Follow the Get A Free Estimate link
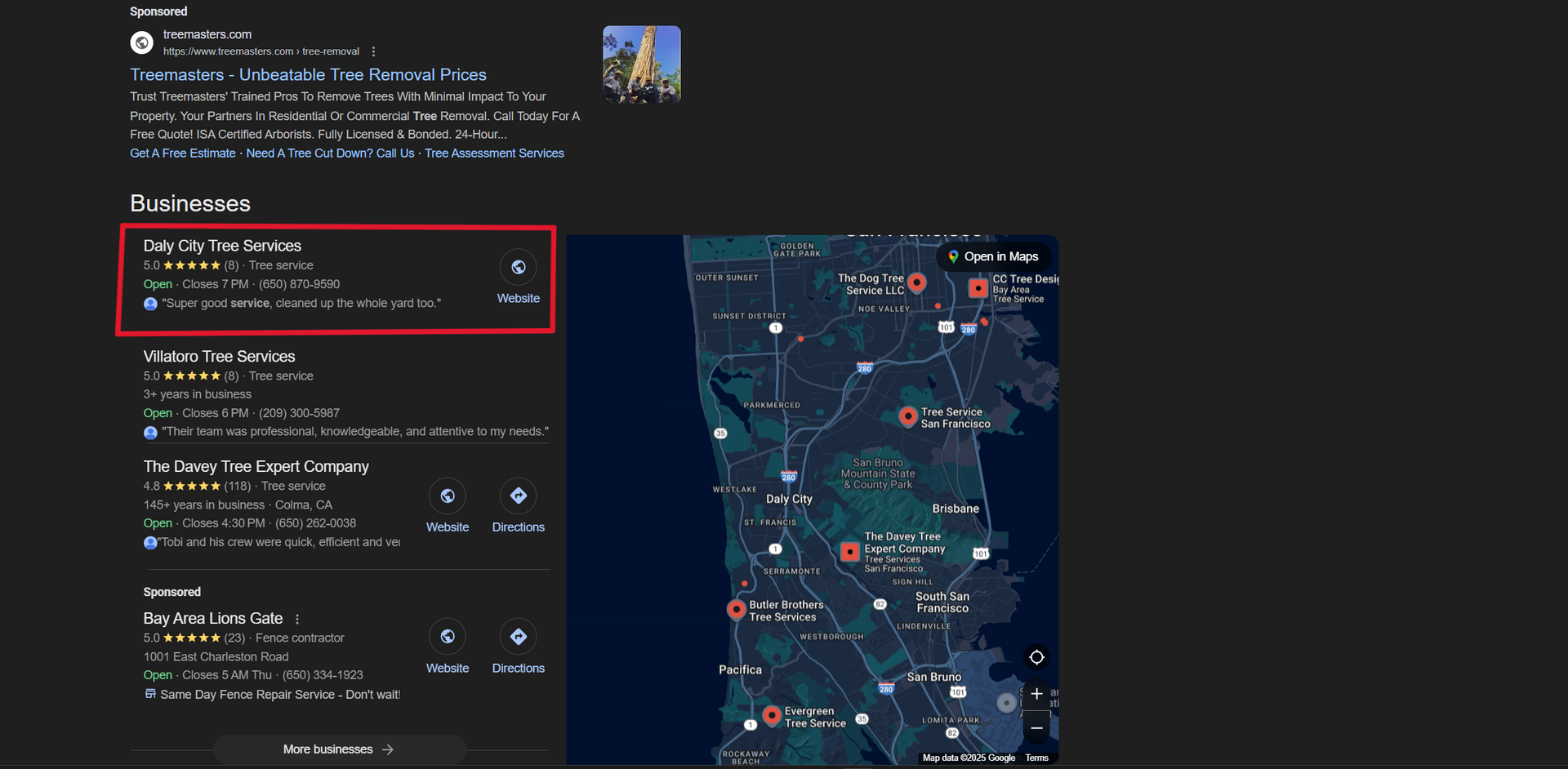Viewport: 1568px width, 769px height. coord(183,153)
